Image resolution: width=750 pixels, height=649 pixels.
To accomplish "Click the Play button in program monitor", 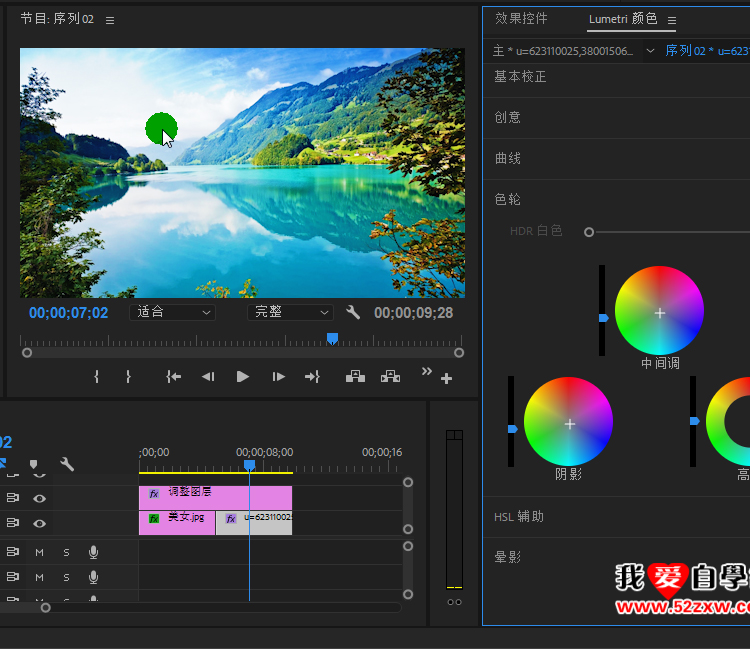I will coord(242,377).
